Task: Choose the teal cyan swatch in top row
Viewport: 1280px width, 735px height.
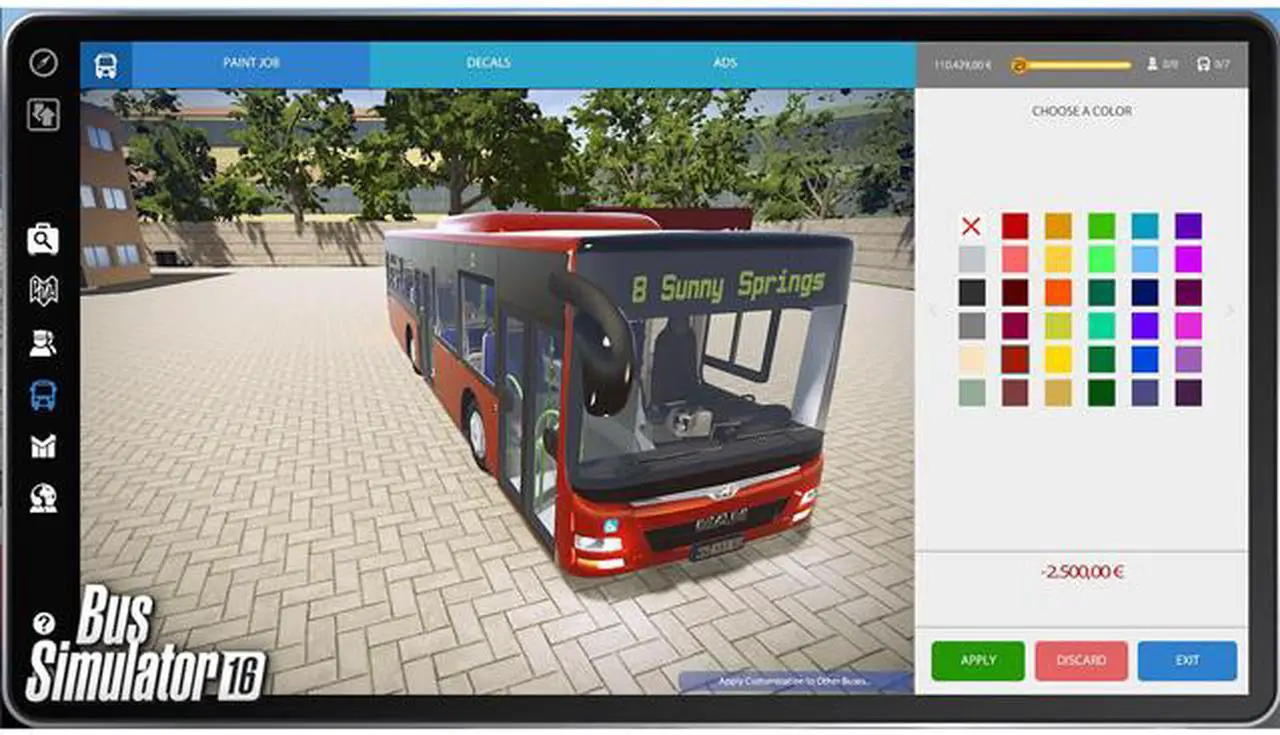Action: point(1145,226)
